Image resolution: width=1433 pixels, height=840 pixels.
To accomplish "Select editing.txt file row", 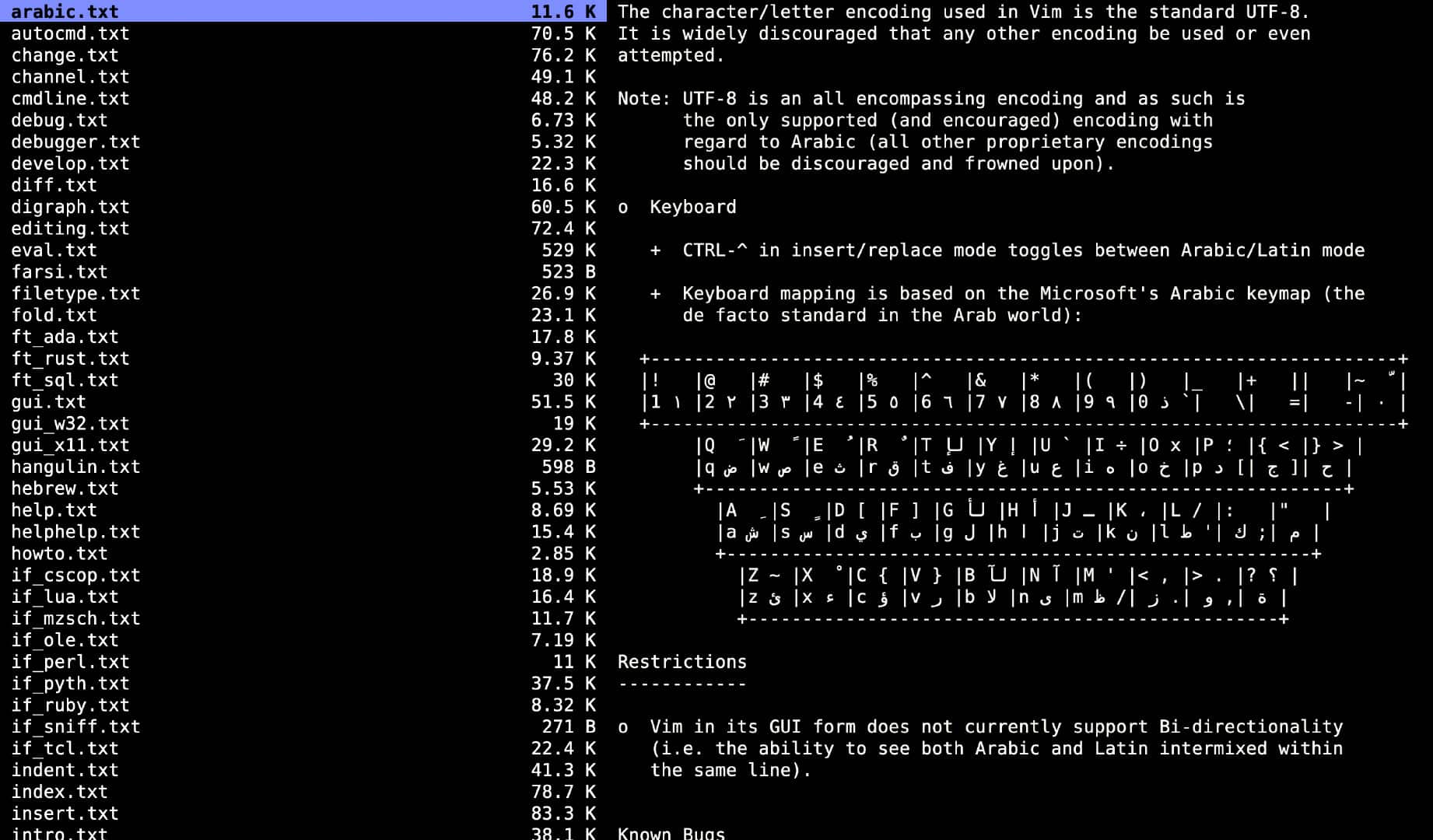I will [303, 229].
